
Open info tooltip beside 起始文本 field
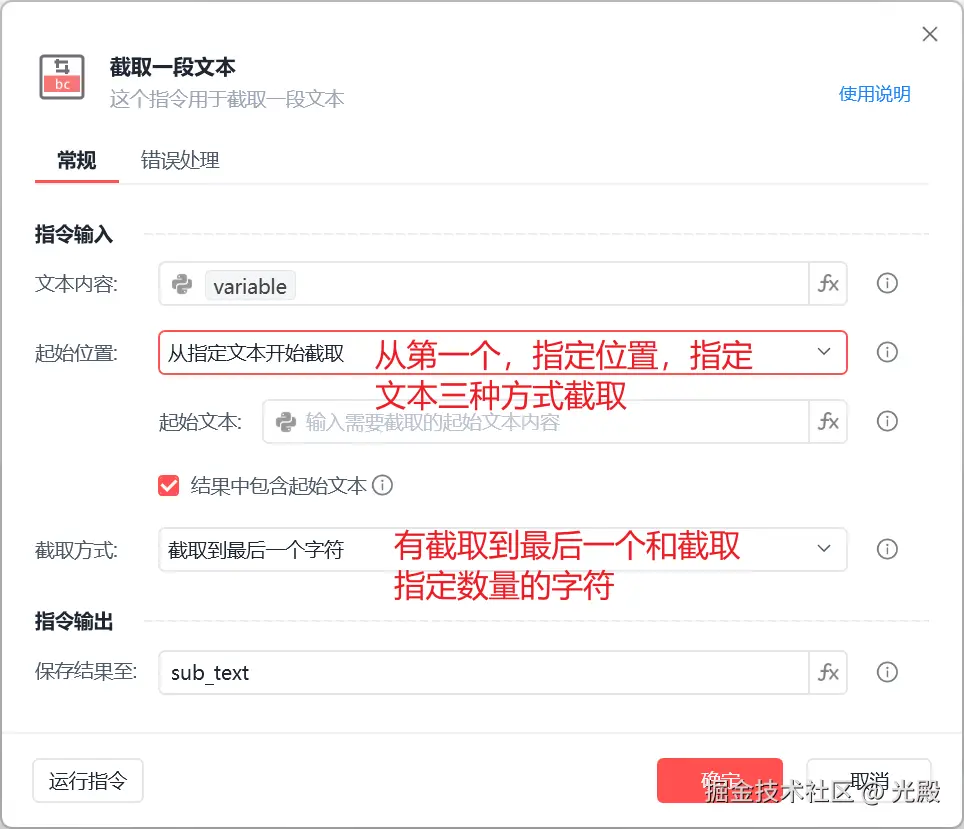coord(887,421)
